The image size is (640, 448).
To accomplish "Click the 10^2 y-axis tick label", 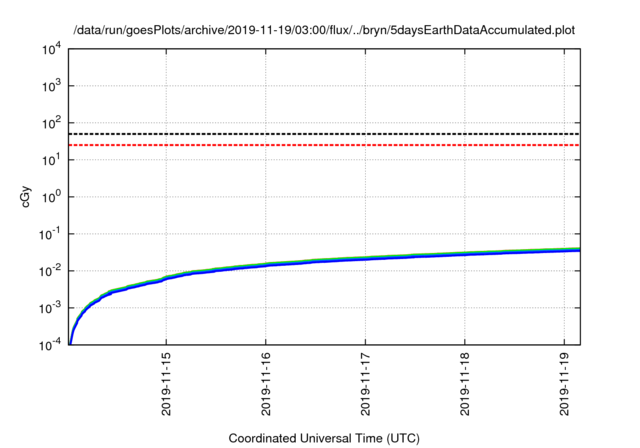I will point(52,123).
